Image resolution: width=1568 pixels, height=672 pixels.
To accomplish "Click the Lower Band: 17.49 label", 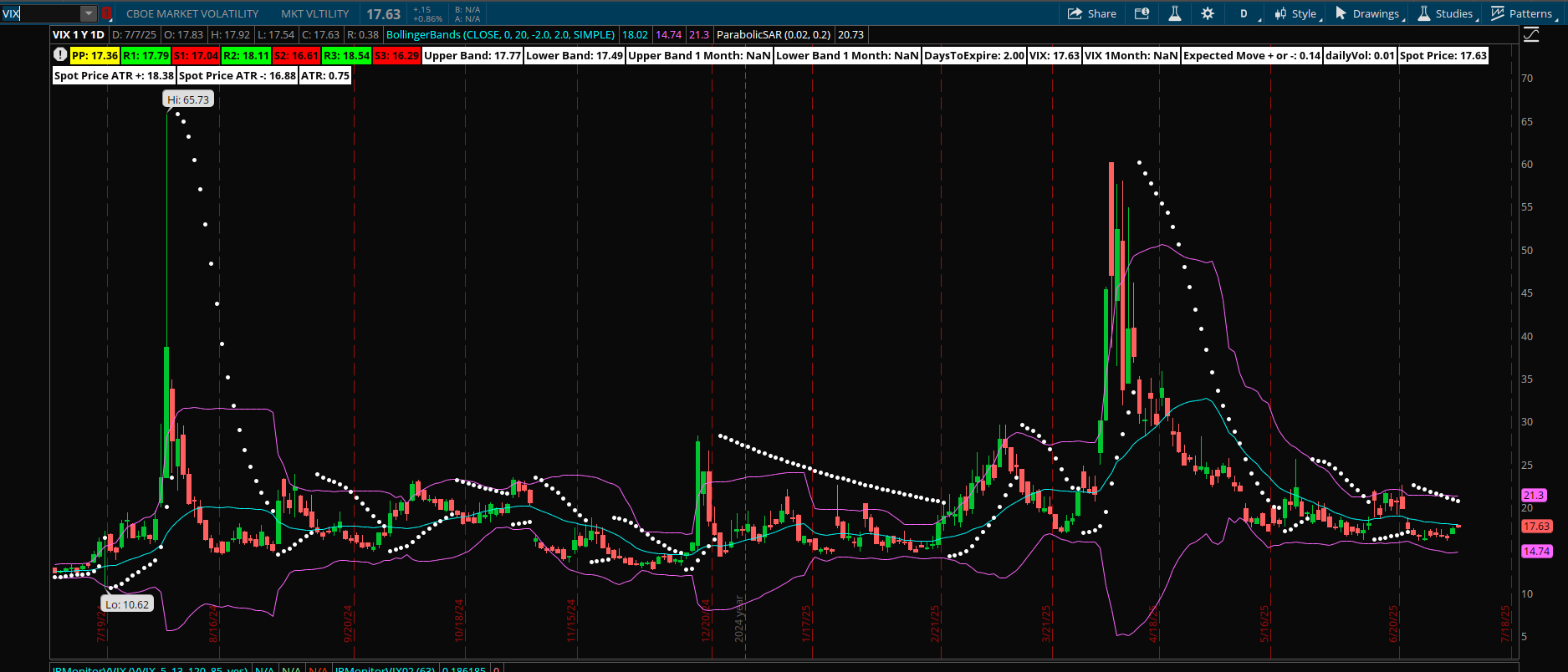I will coord(575,55).
